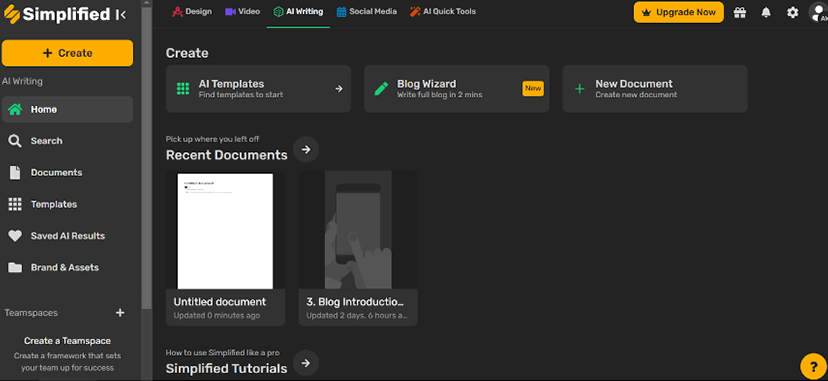Open all Recent Documents via arrow button
828x381 pixels.
tap(306, 149)
